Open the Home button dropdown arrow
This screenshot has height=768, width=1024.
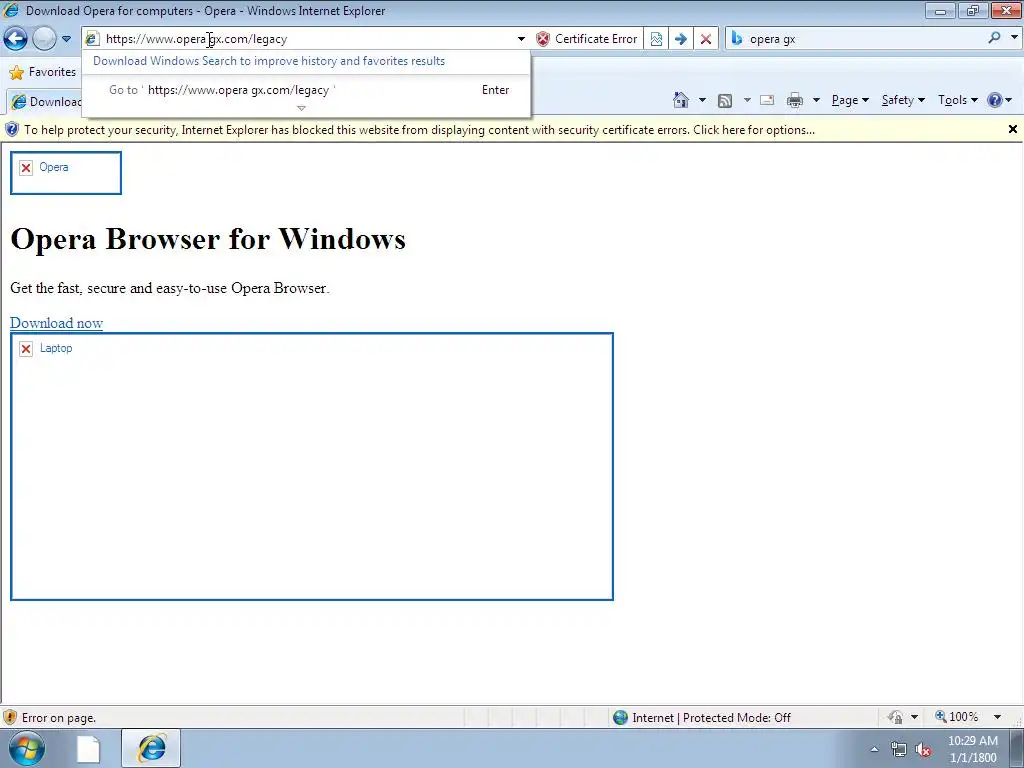pos(702,100)
